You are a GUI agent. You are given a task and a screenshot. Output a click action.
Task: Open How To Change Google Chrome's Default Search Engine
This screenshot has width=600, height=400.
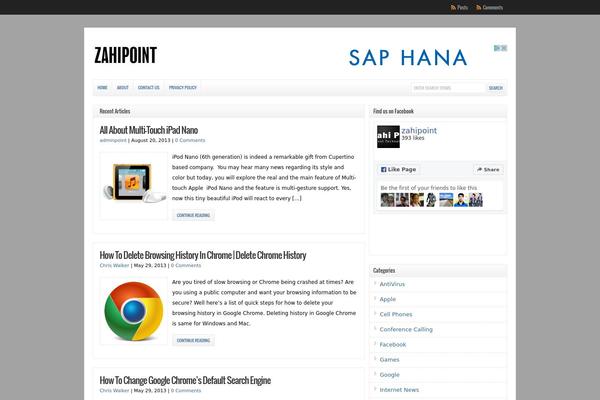pos(185,380)
